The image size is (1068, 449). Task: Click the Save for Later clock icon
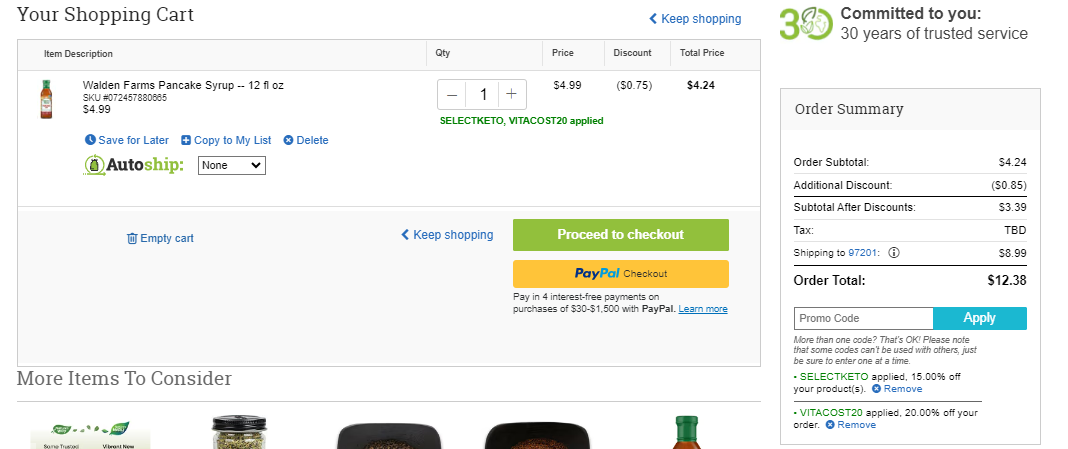(x=91, y=140)
